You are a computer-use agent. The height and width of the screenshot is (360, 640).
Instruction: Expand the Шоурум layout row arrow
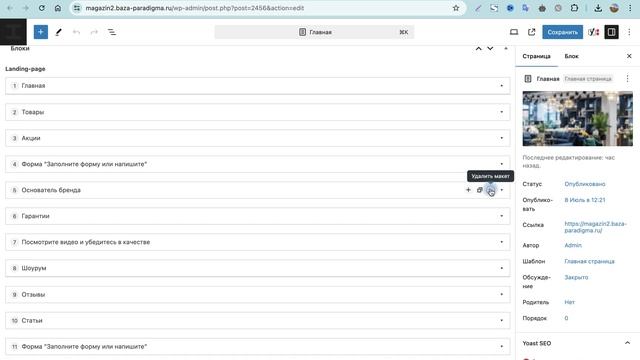(502, 268)
